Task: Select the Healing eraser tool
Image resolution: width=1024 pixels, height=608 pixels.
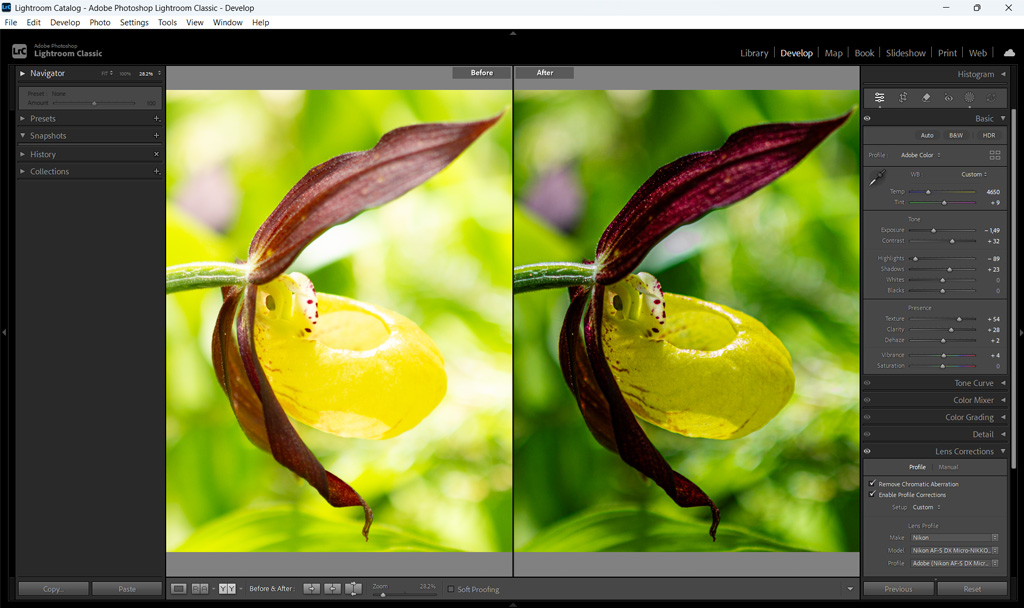Action: (926, 98)
